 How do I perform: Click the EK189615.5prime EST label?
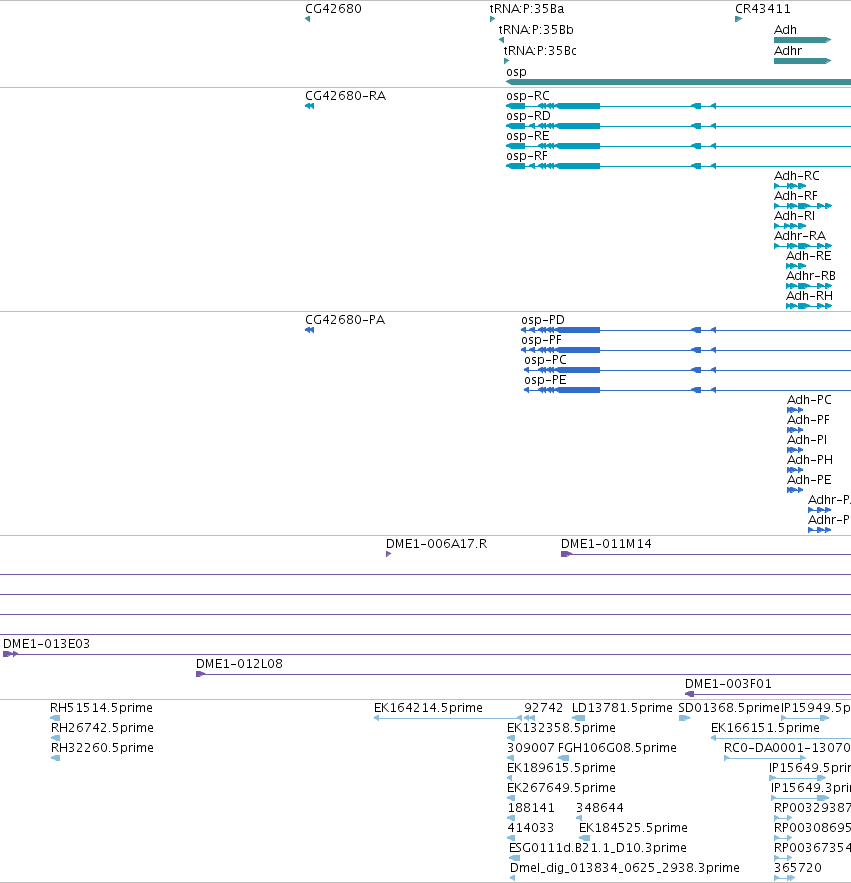[x=562, y=768]
